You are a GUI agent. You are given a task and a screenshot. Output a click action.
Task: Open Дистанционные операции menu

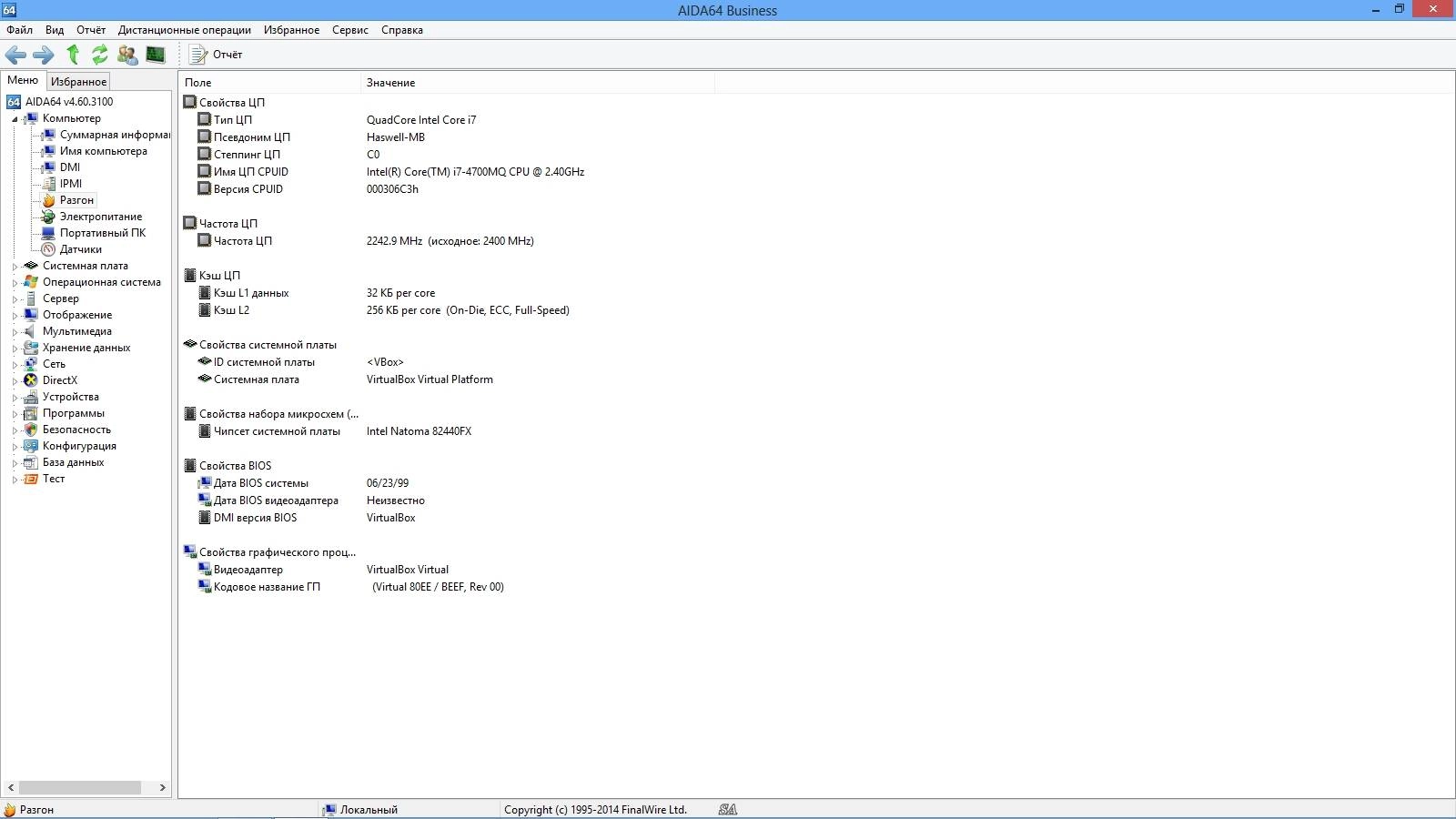185,30
